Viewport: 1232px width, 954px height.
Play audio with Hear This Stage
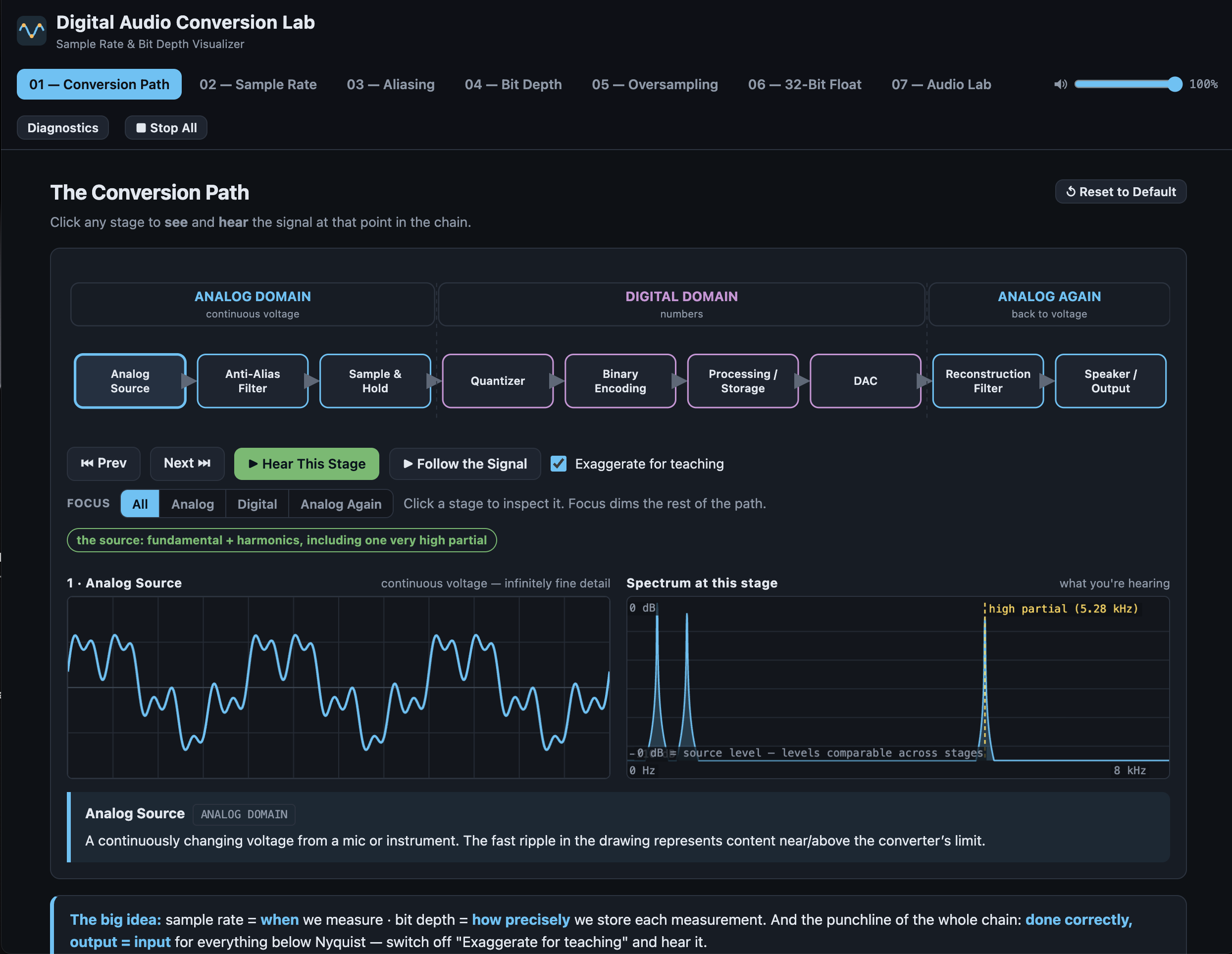coord(307,464)
